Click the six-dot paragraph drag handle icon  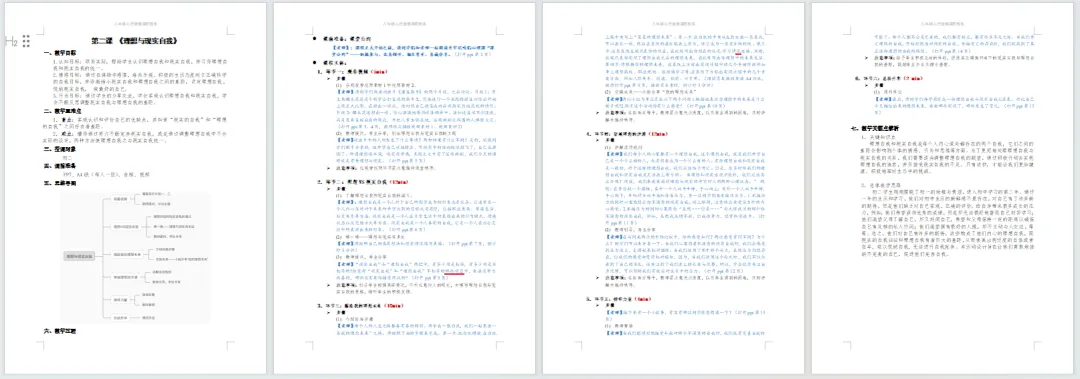[26, 41]
